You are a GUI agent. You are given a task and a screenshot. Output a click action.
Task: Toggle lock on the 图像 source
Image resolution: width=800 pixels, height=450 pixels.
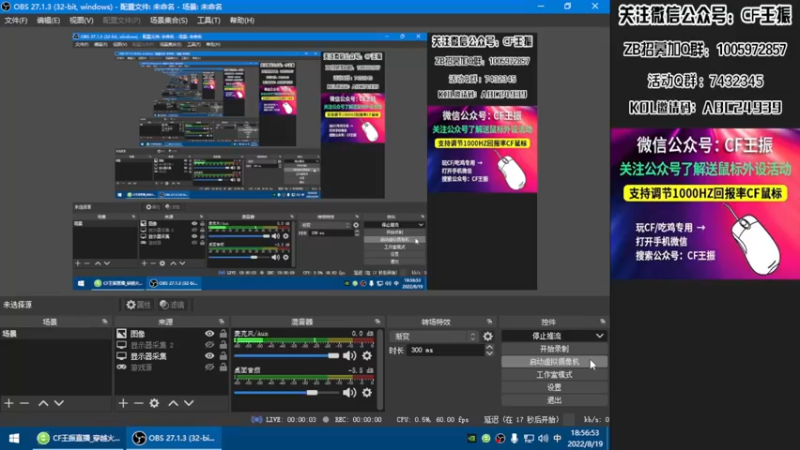[223, 334]
